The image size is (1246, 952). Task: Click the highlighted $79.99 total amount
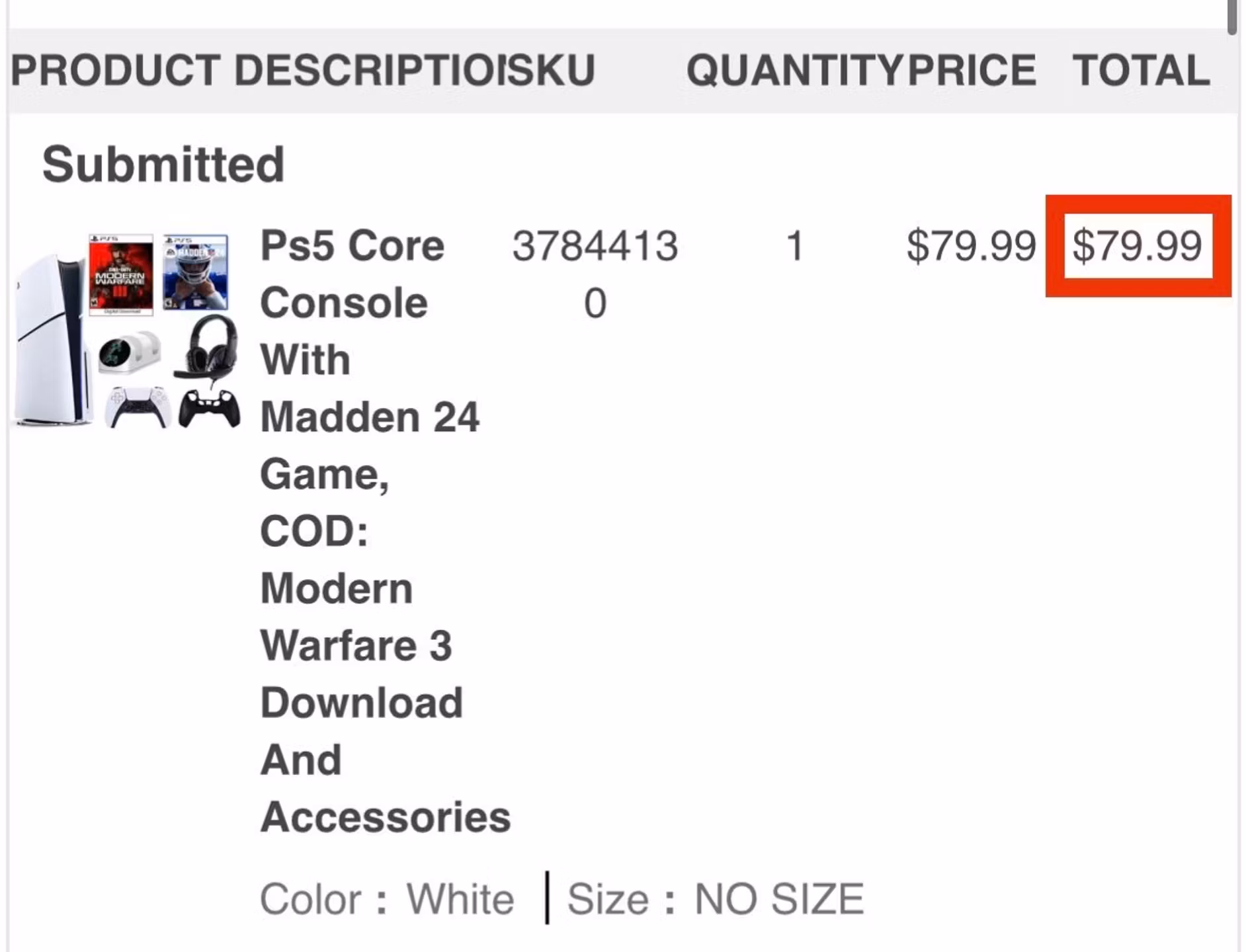tap(1138, 246)
